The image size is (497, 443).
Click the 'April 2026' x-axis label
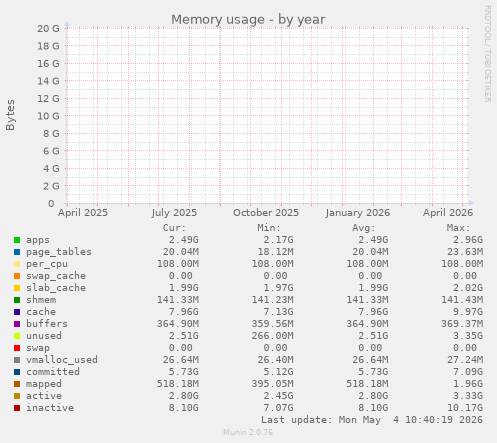point(448,213)
